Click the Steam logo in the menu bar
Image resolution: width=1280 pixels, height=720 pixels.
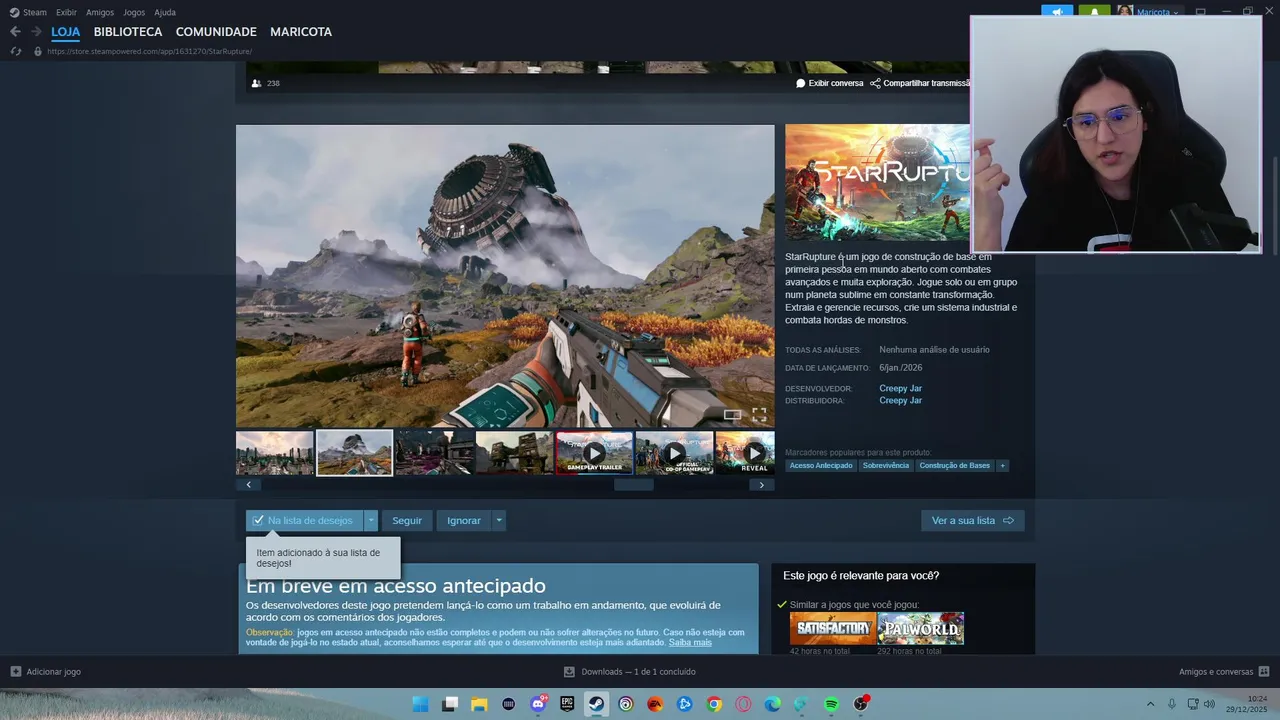point(14,12)
